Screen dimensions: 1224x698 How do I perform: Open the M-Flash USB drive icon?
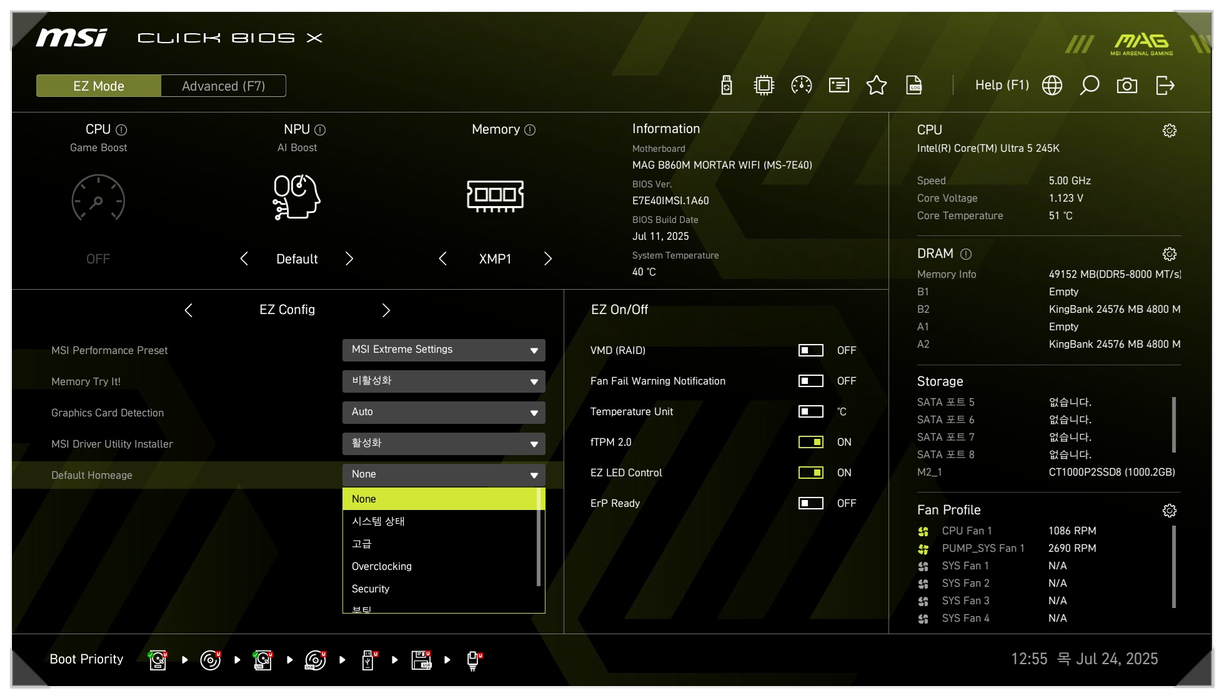[x=727, y=86]
